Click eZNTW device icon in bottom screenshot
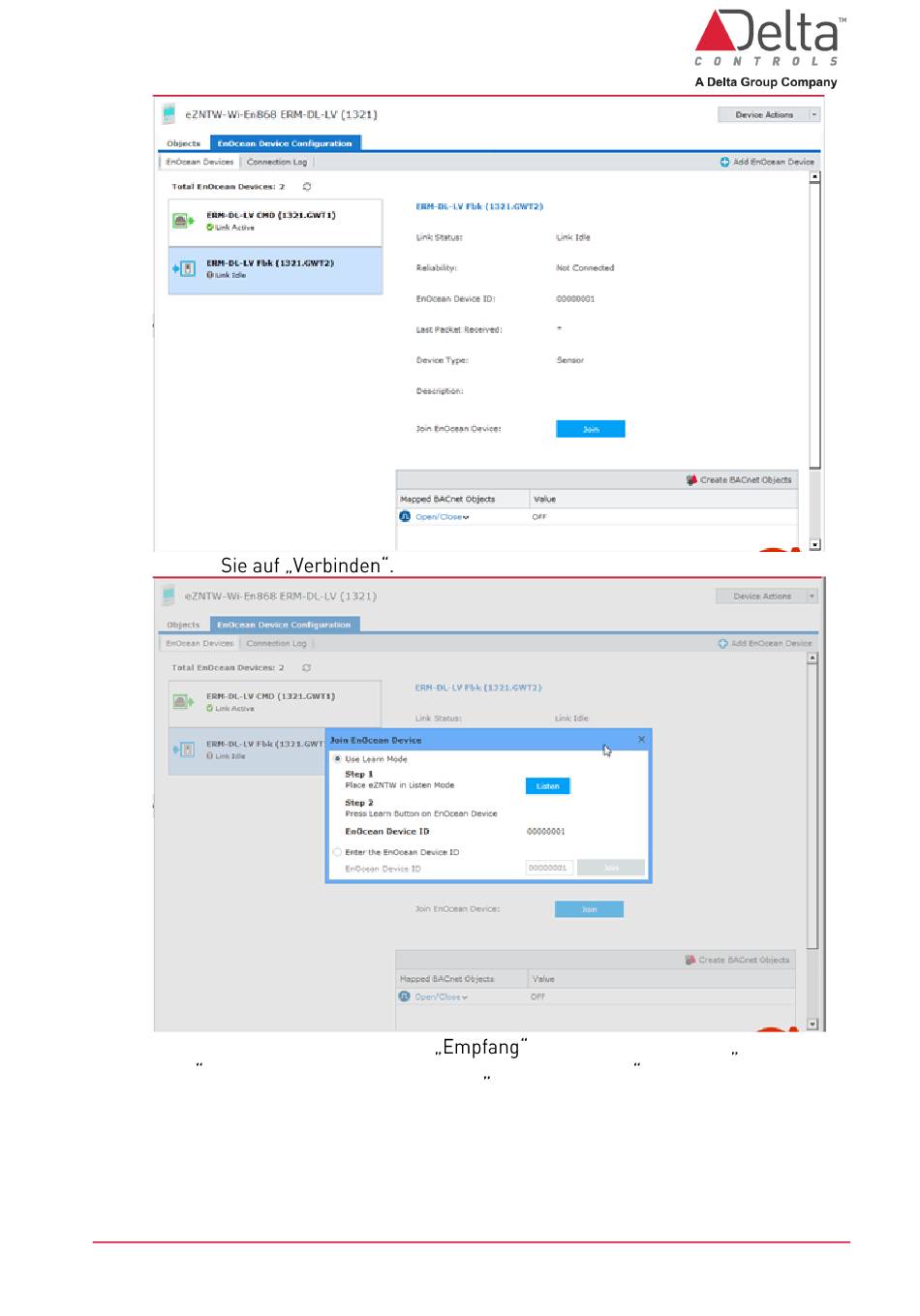 pos(169,595)
